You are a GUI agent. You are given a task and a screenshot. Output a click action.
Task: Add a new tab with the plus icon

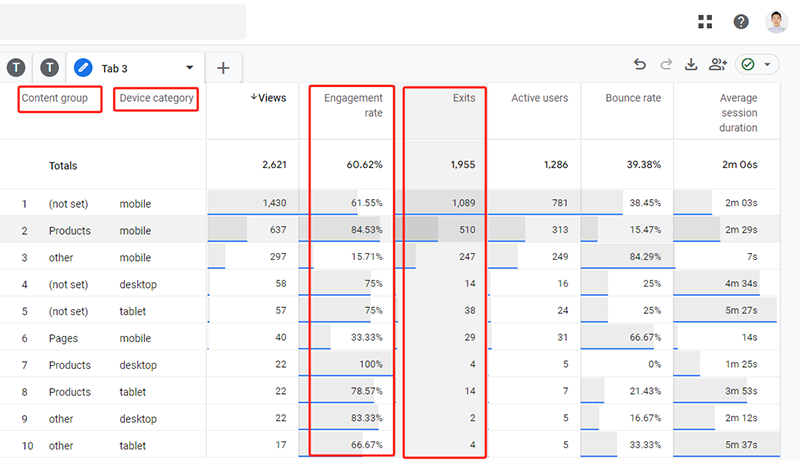pos(223,68)
